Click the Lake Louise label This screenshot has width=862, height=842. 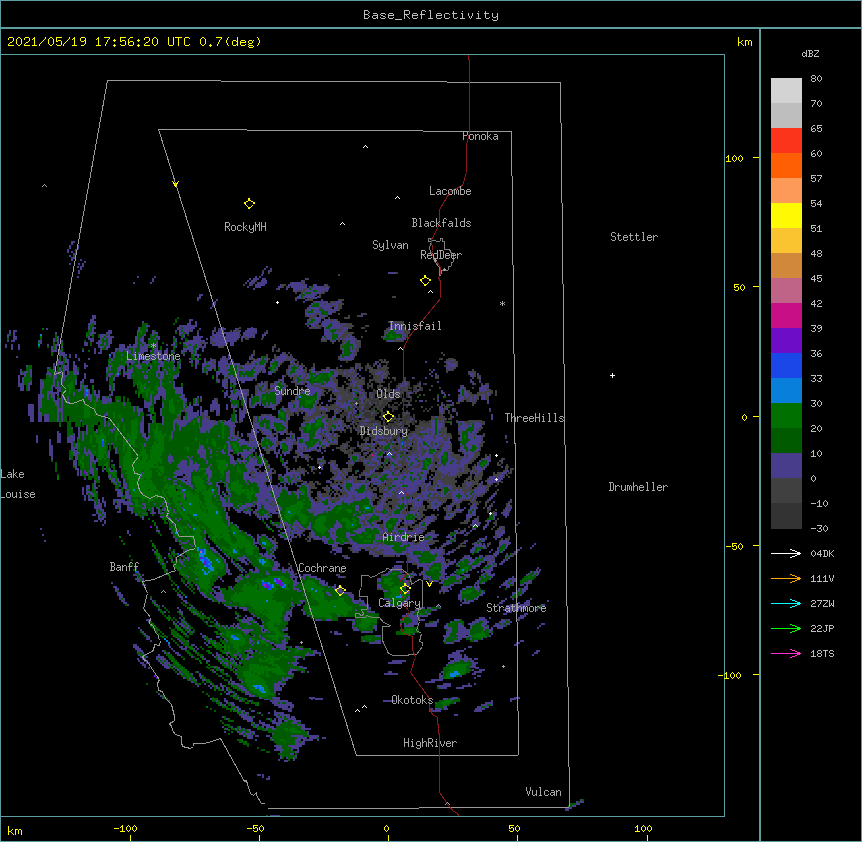click(18, 484)
